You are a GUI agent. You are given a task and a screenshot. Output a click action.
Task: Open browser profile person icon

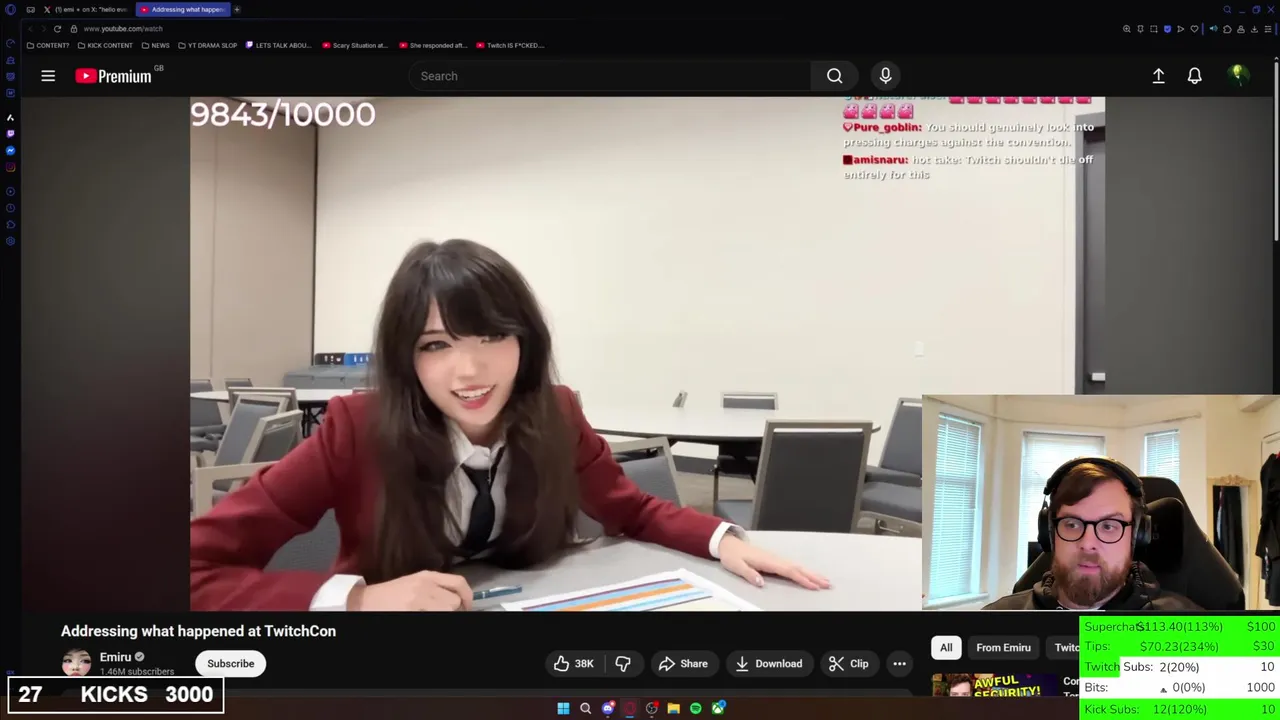pyautogui.click(x=1241, y=29)
